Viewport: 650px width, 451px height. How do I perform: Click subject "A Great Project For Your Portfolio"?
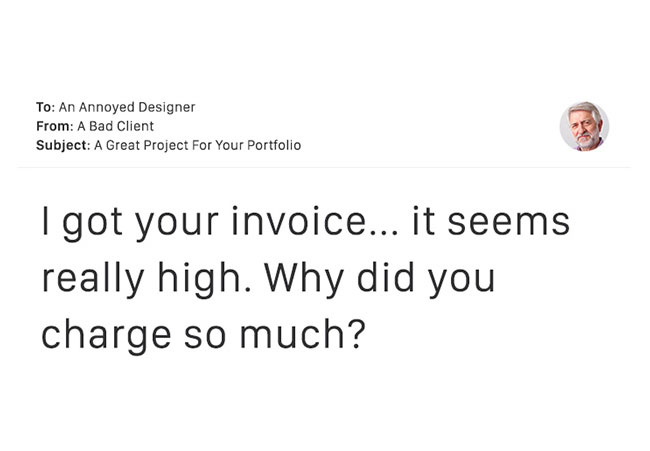(198, 145)
